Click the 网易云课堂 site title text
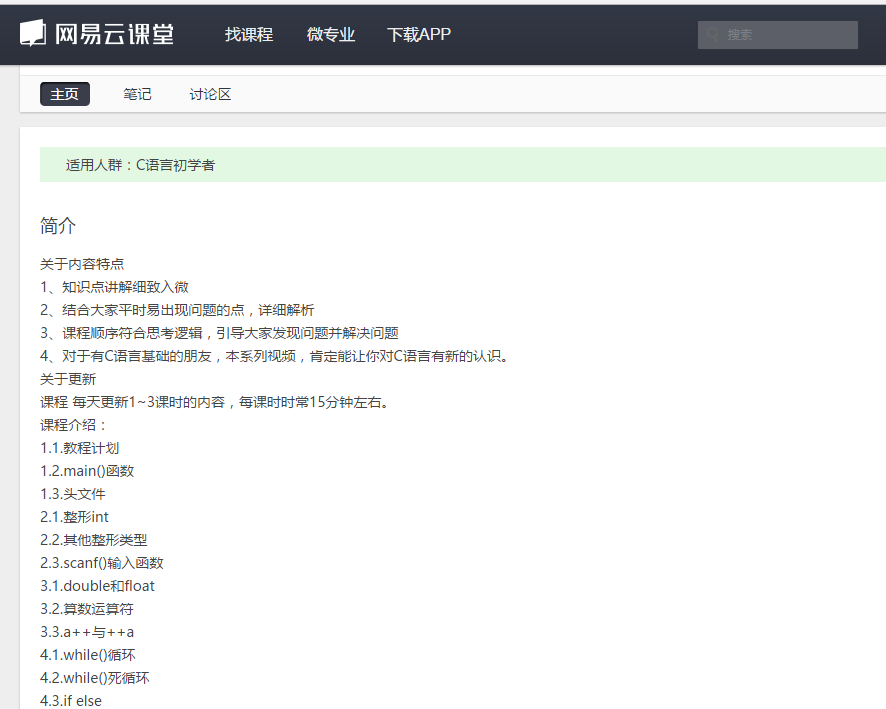Viewport: 886px width, 709px height. tap(114, 34)
